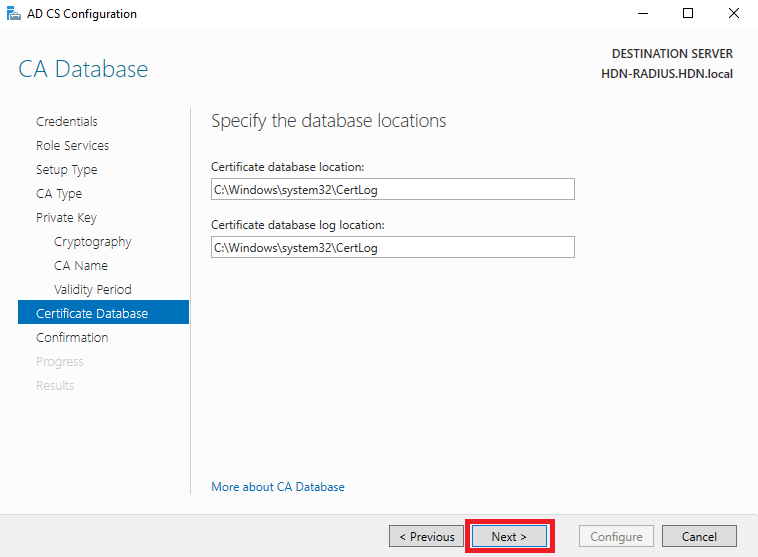The height and width of the screenshot is (557, 758).
Task: Open the Role Services step
Action: click(x=73, y=146)
